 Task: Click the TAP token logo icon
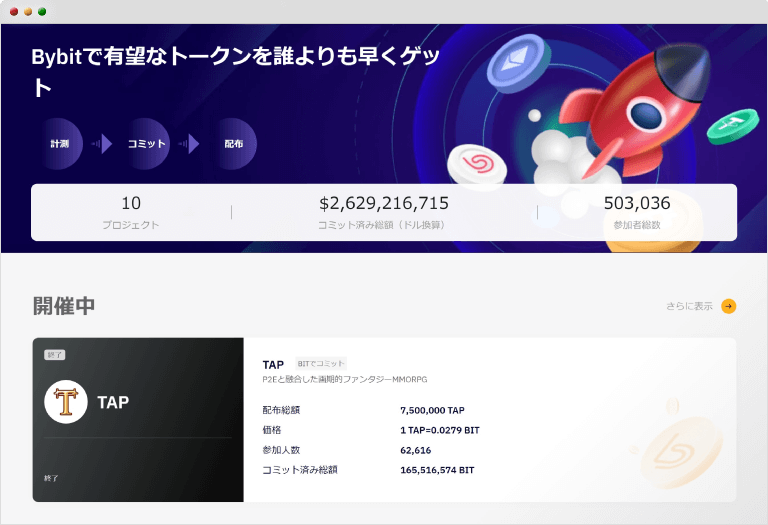coord(66,402)
